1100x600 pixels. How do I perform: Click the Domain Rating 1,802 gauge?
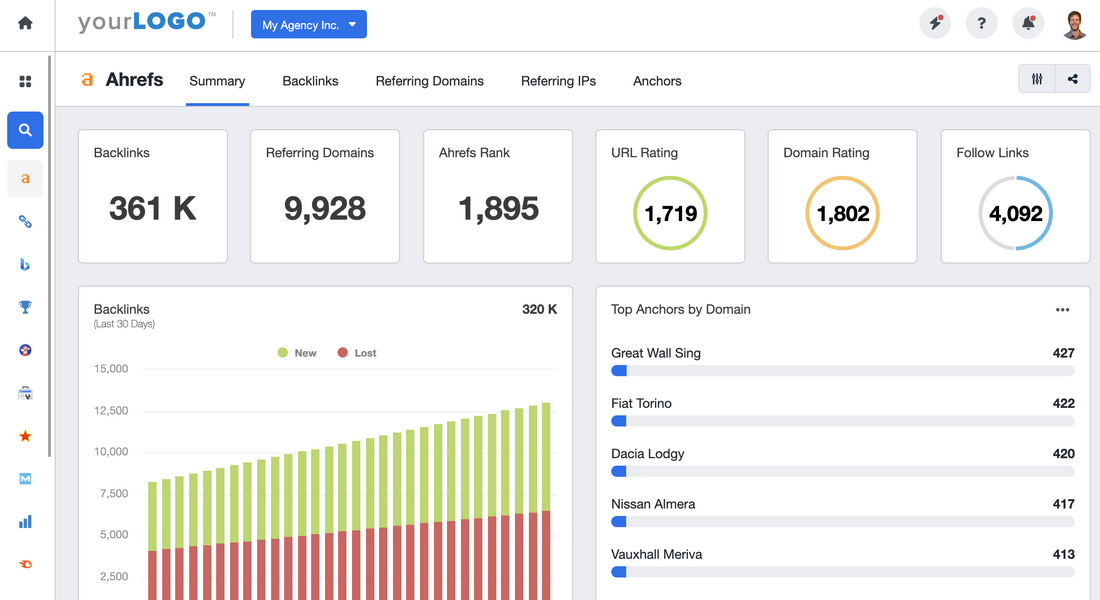[x=843, y=213]
